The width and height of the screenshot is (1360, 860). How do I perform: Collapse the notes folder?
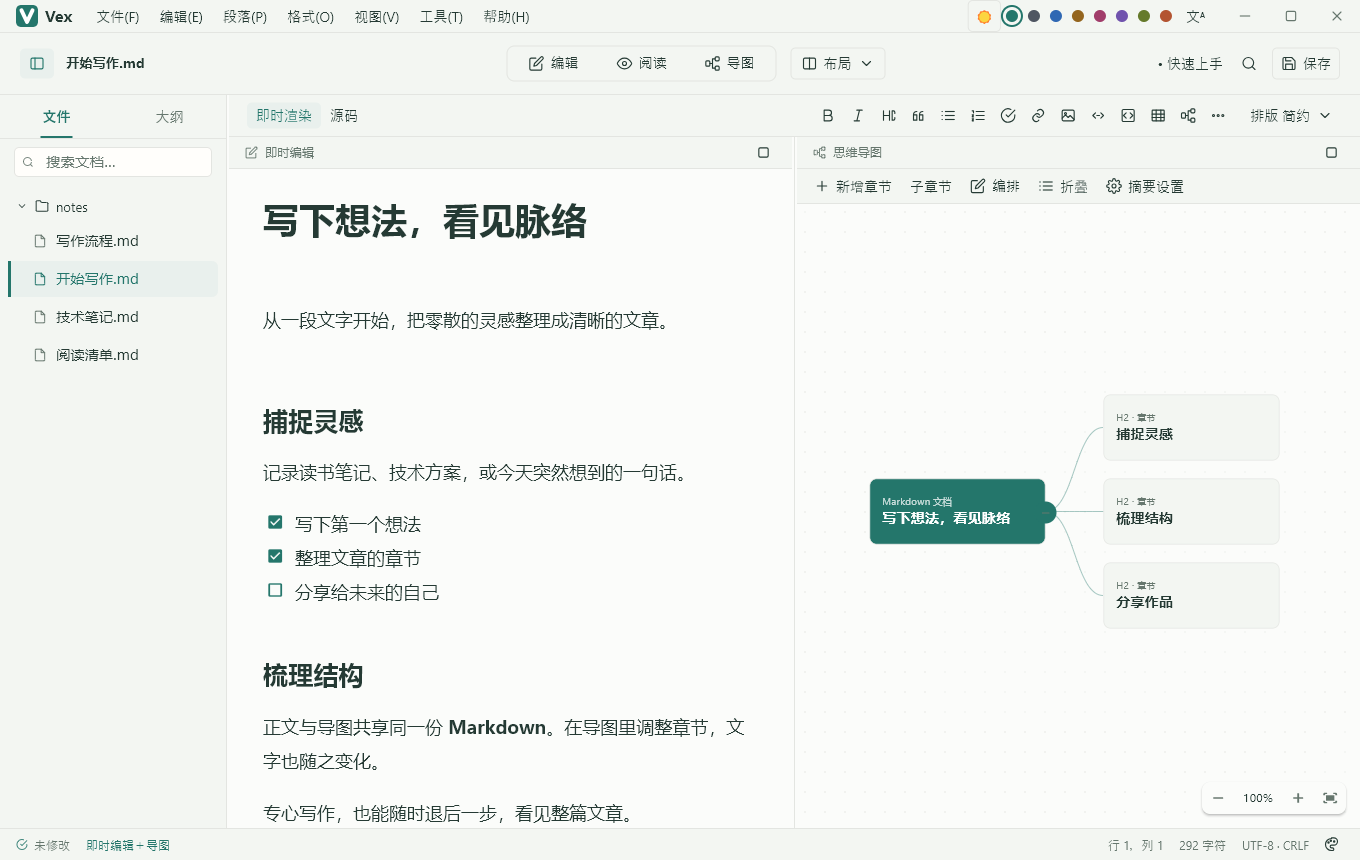click(x=22, y=207)
